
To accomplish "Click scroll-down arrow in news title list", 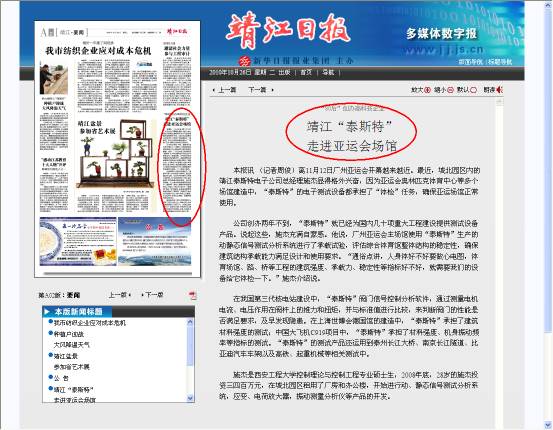I will pos(190,398).
